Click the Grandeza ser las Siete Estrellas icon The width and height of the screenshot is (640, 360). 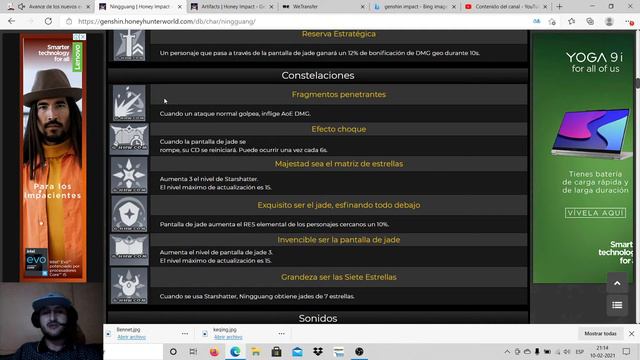129,286
